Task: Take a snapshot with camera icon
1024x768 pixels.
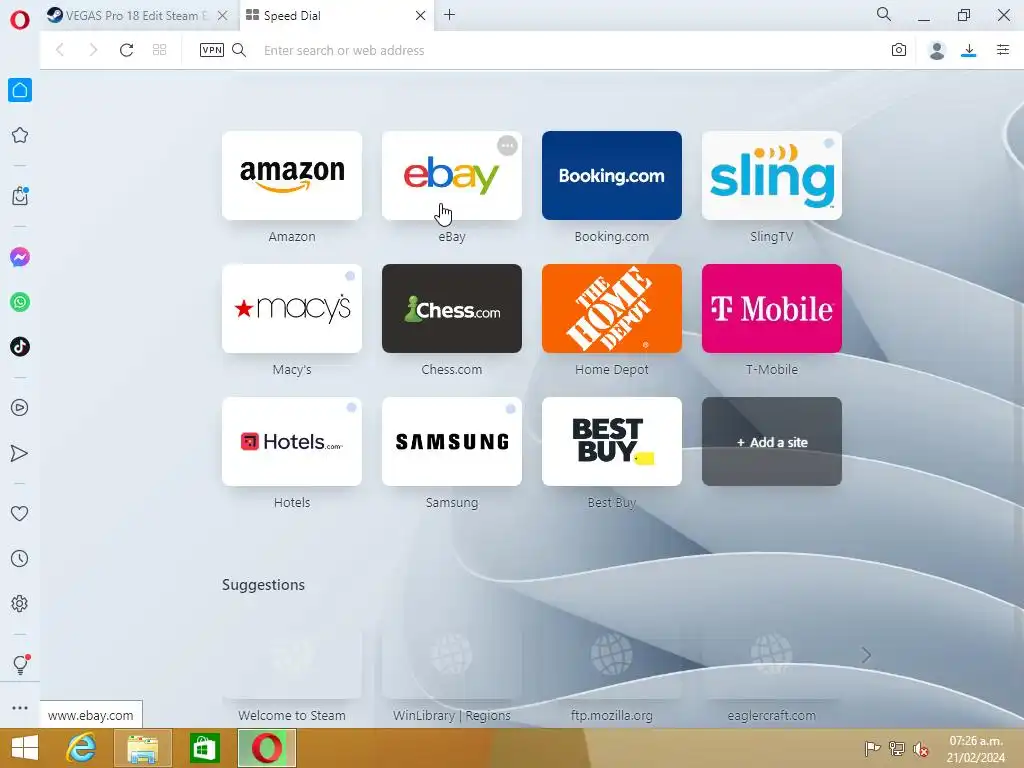Action: tap(899, 50)
